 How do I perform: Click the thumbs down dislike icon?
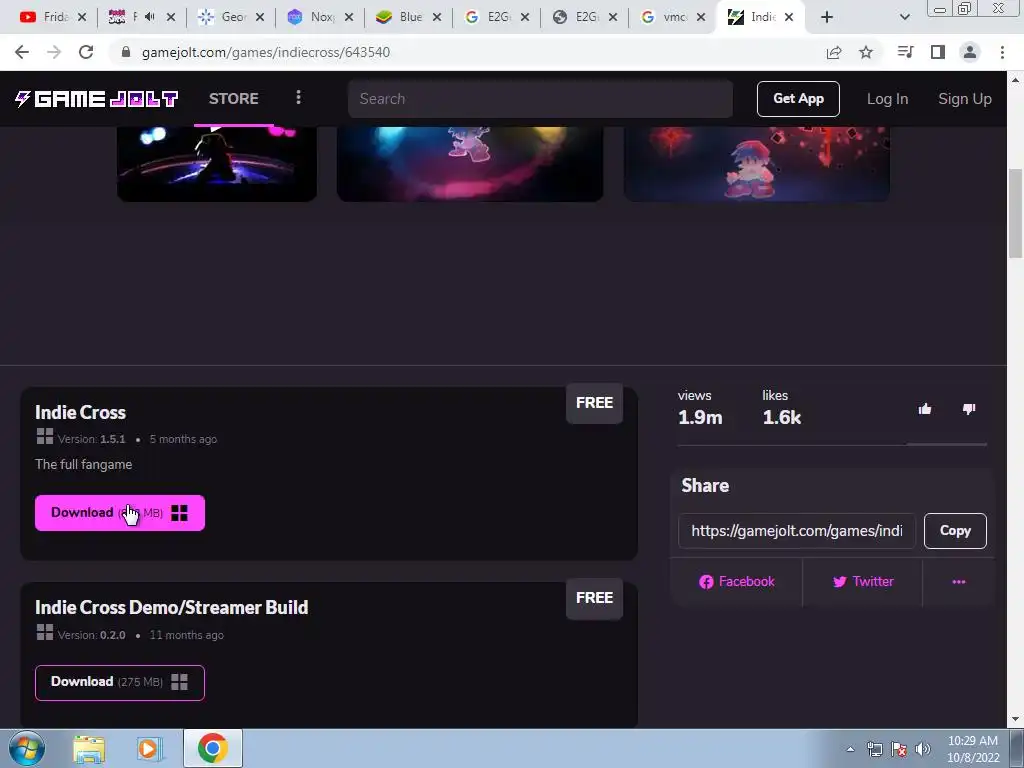(969, 409)
